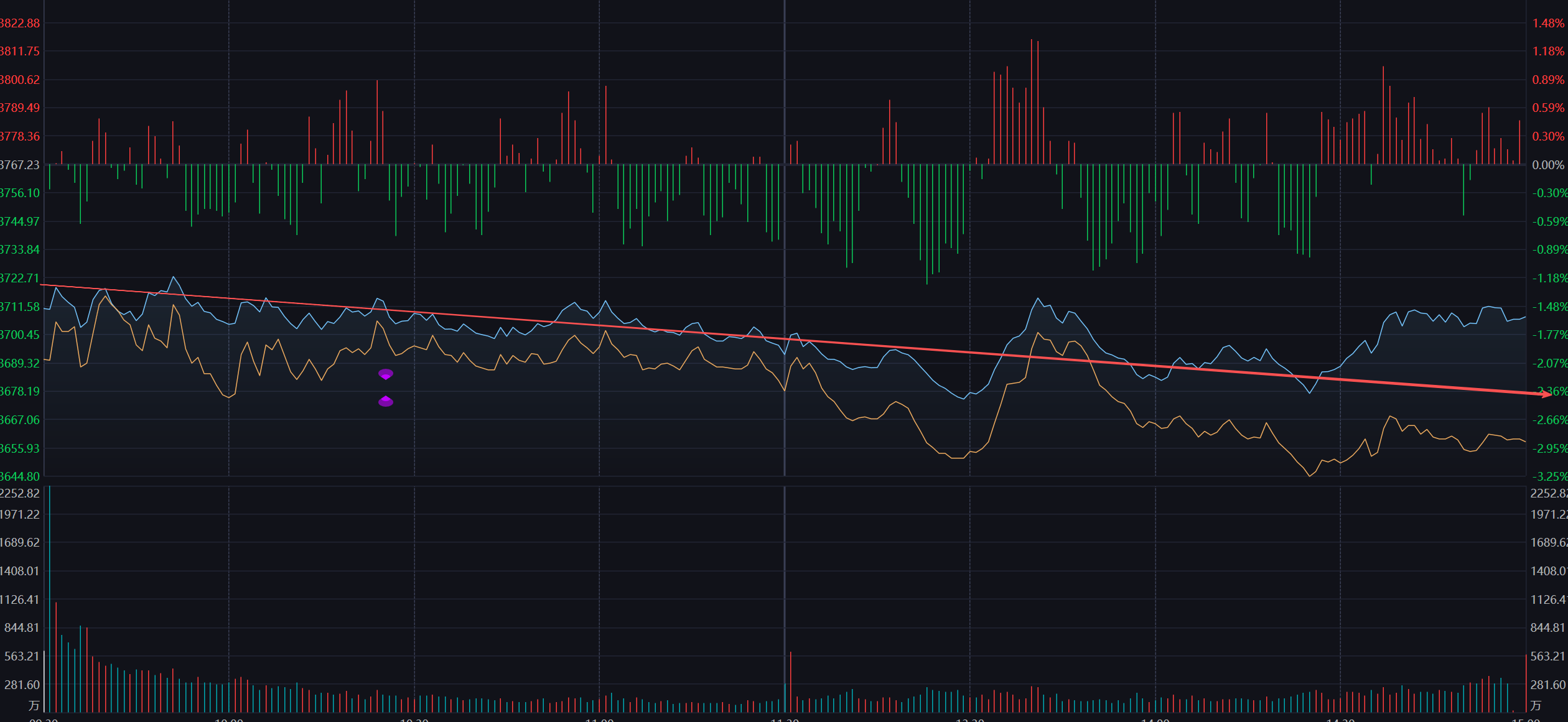Select the 3644.80 lowest price label

[19, 476]
